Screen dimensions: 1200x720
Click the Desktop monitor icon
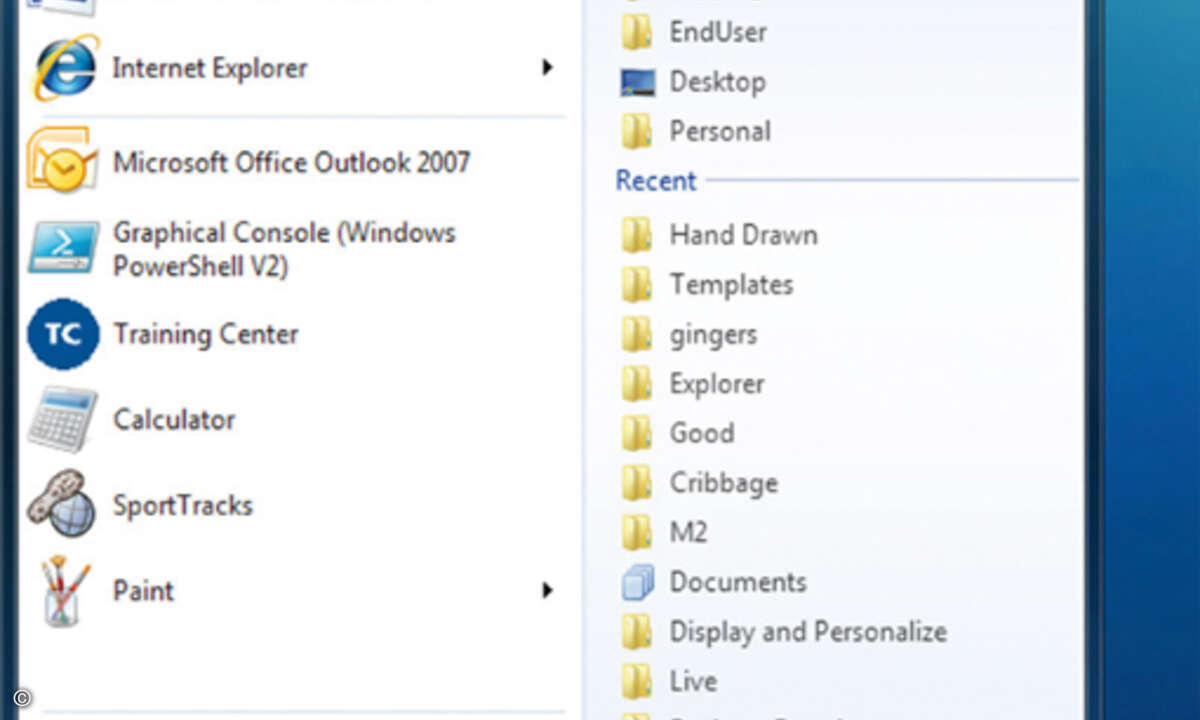(x=637, y=82)
